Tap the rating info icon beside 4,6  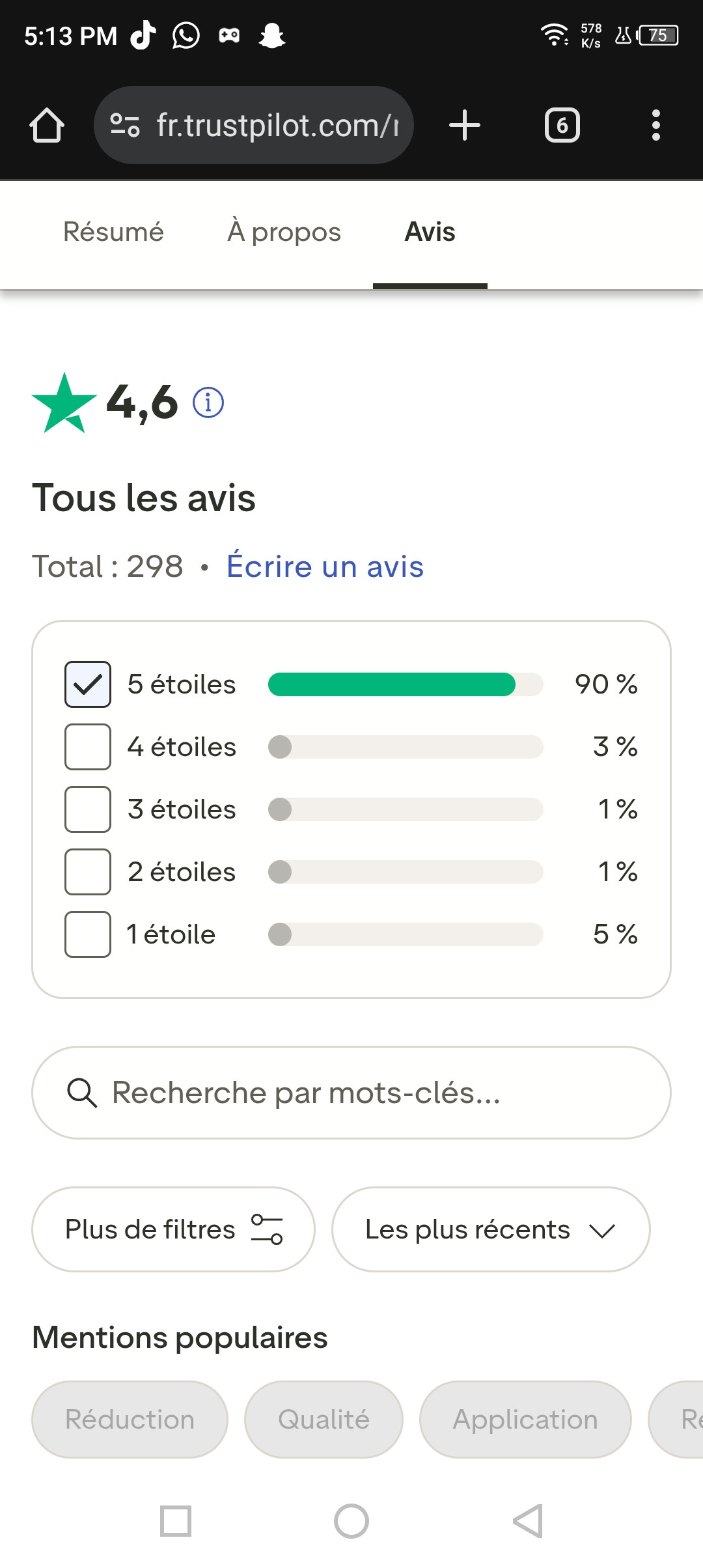[208, 402]
